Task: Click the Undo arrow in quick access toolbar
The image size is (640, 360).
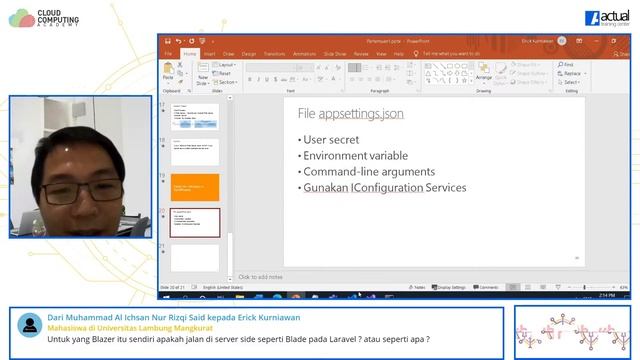Action: click(178, 41)
